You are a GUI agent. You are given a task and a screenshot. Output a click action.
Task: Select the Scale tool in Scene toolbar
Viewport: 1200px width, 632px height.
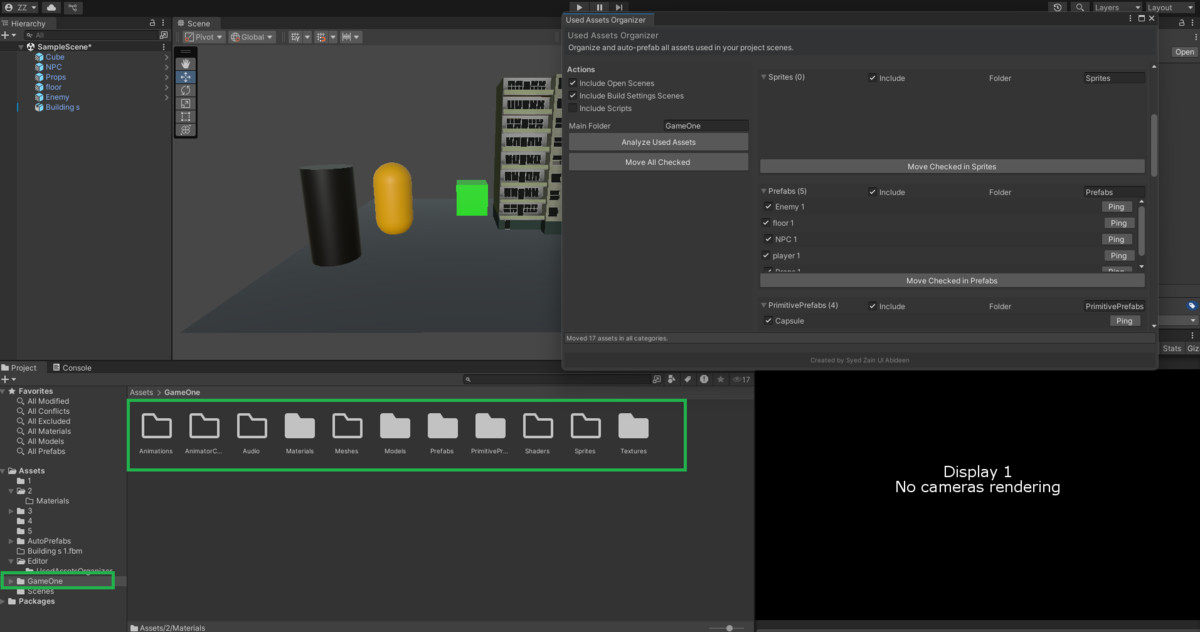(186, 103)
